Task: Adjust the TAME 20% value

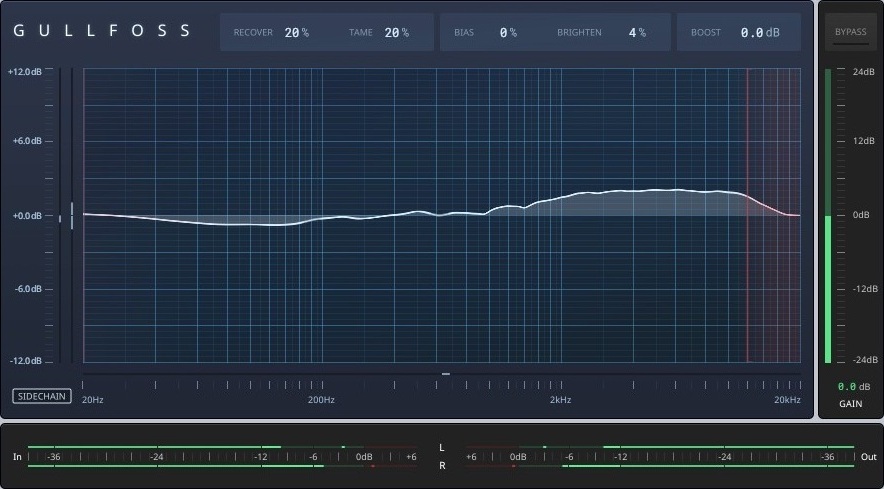Action: (397, 33)
